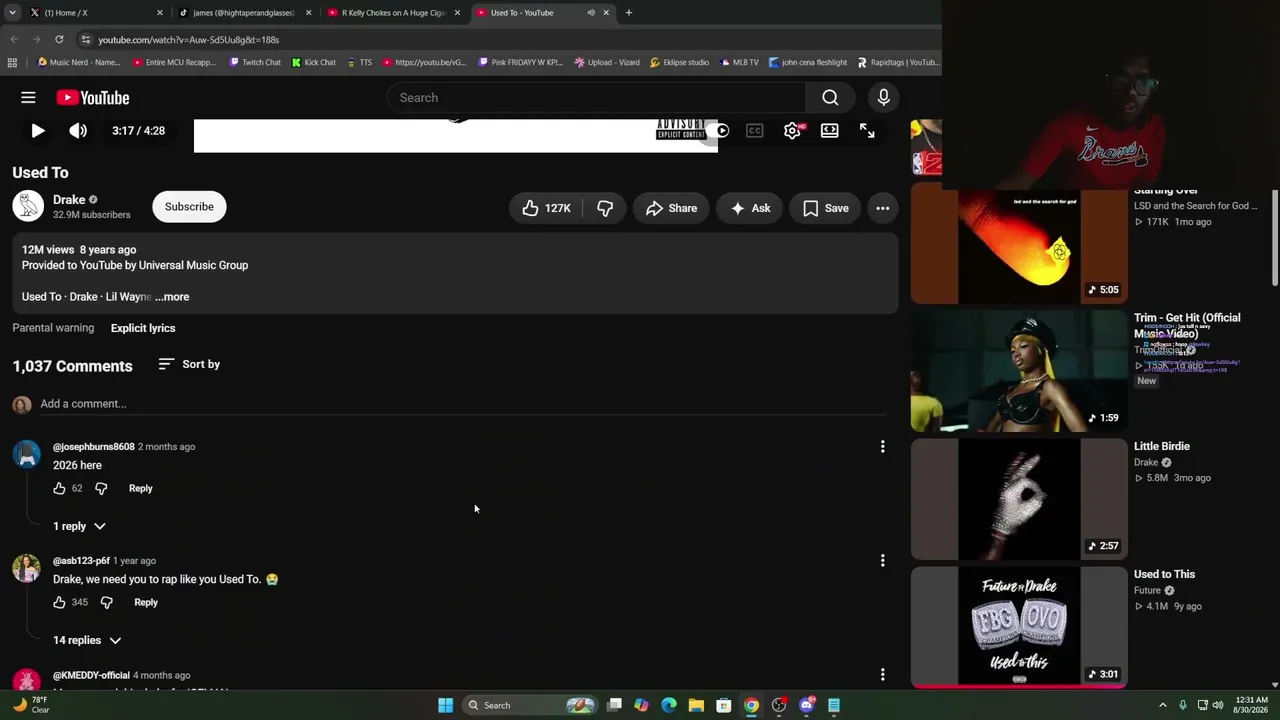This screenshot has height=720, width=1280.
Task: Open Google Chrome on the taskbar
Action: (751, 705)
